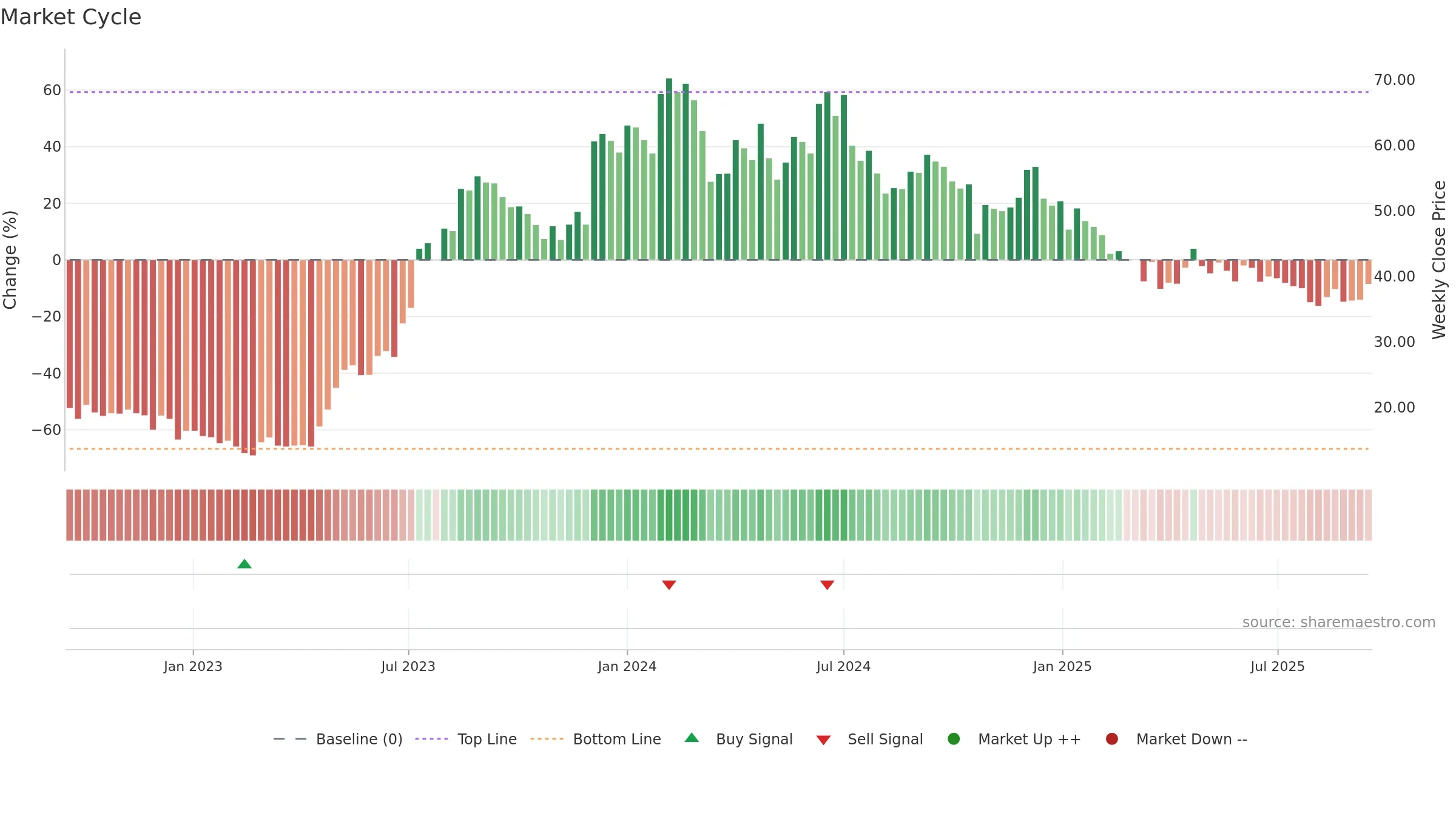The image size is (1456, 819).
Task: Click the 60.00 price axis label
Action: point(1394,146)
